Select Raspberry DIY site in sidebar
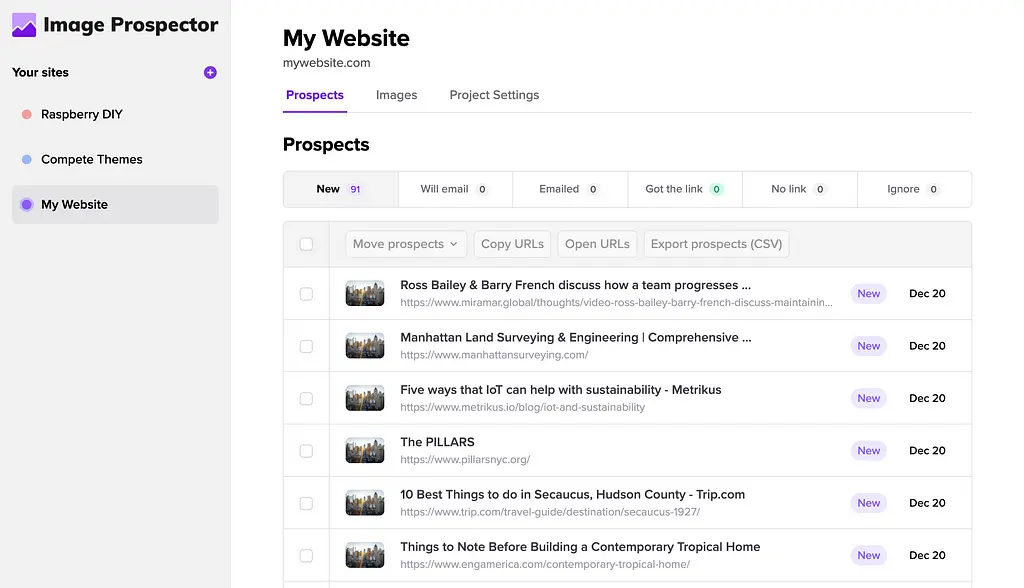This screenshot has height=588, width=1024. pyautogui.click(x=82, y=114)
